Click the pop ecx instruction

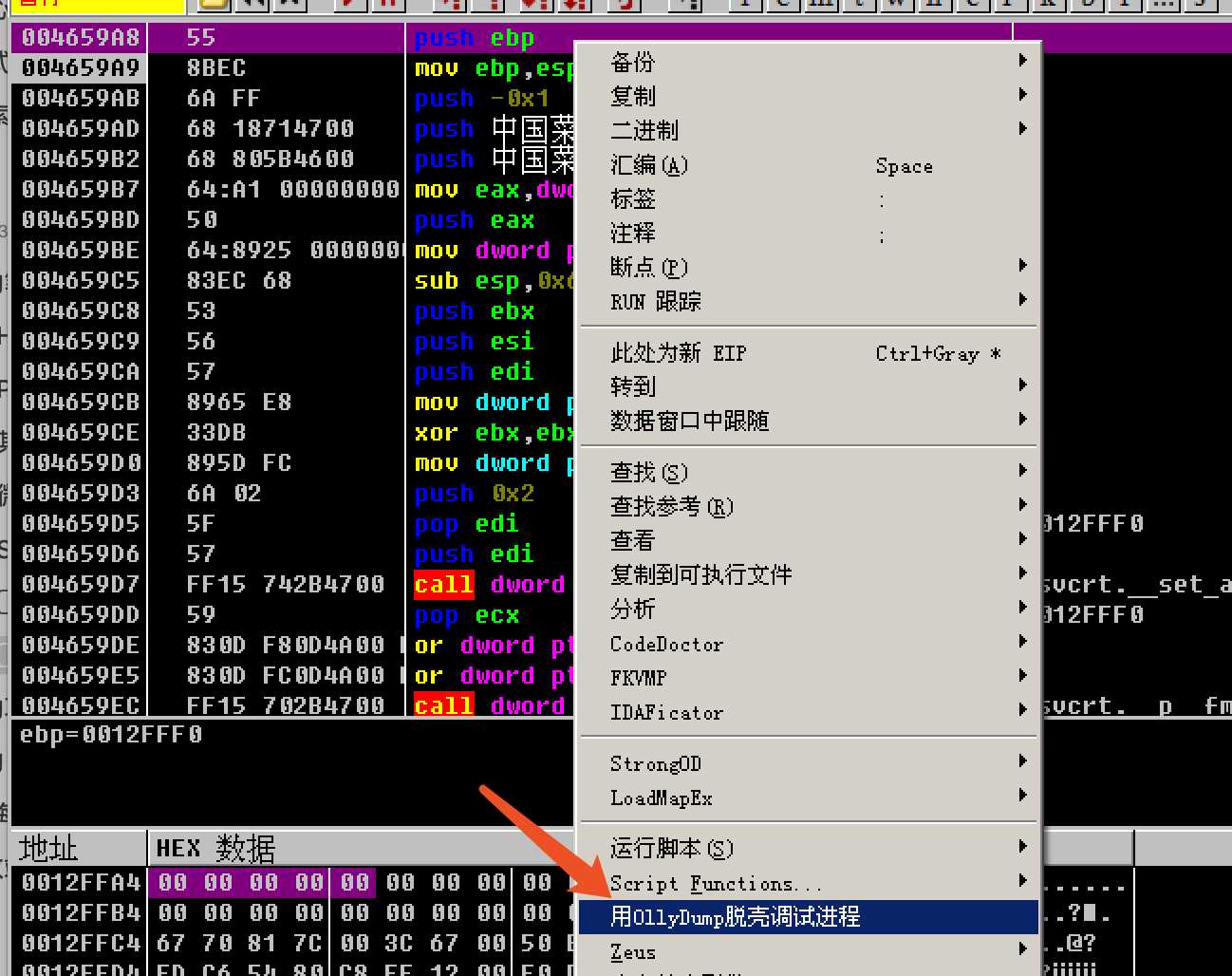467,615
